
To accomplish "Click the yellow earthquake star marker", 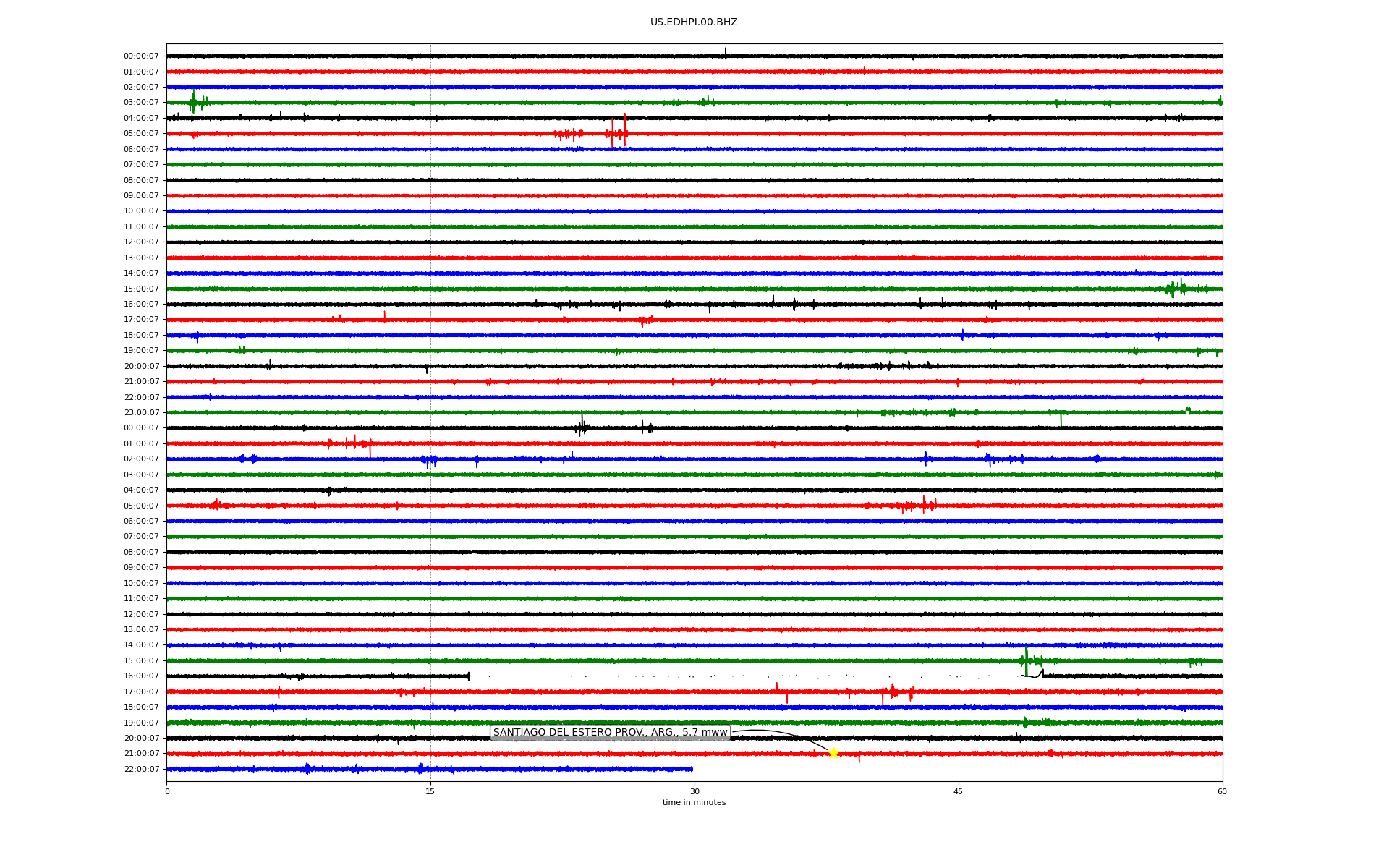I will 833,754.
